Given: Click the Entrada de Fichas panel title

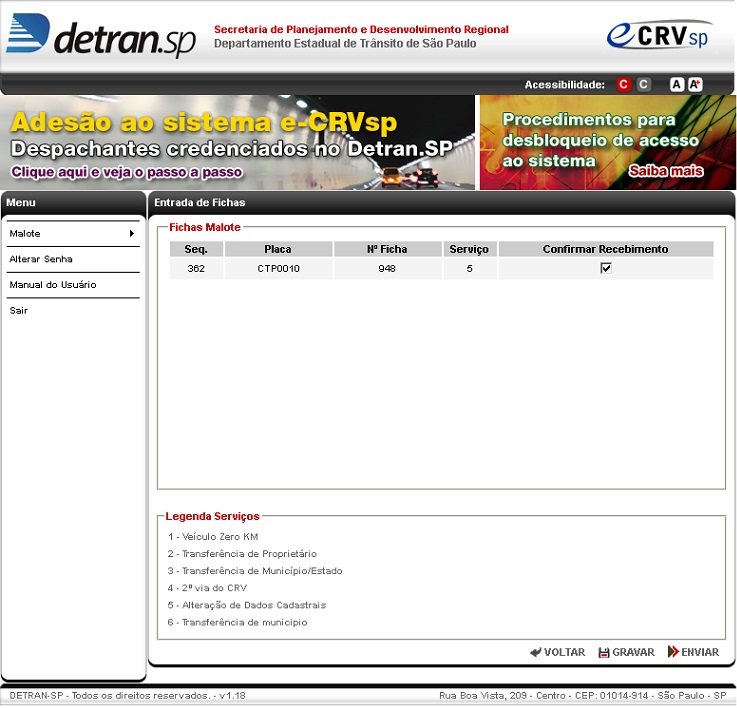Looking at the screenshot, I should pyautogui.click(x=200, y=203).
